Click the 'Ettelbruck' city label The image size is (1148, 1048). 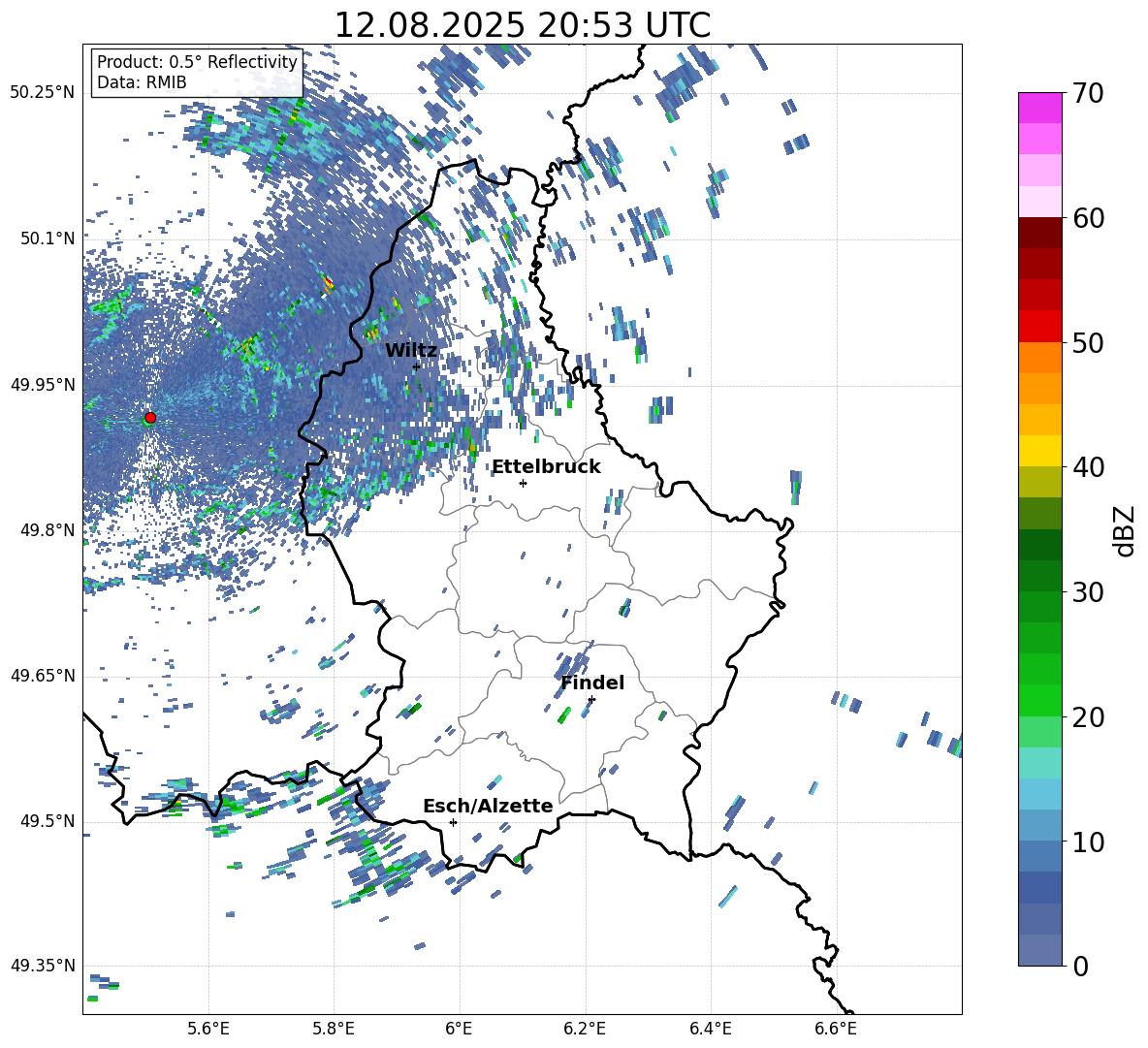point(546,467)
